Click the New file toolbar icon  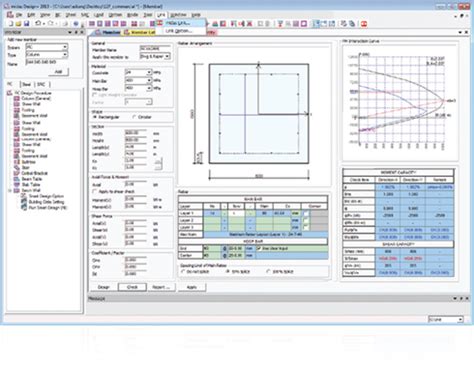[11, 24]
